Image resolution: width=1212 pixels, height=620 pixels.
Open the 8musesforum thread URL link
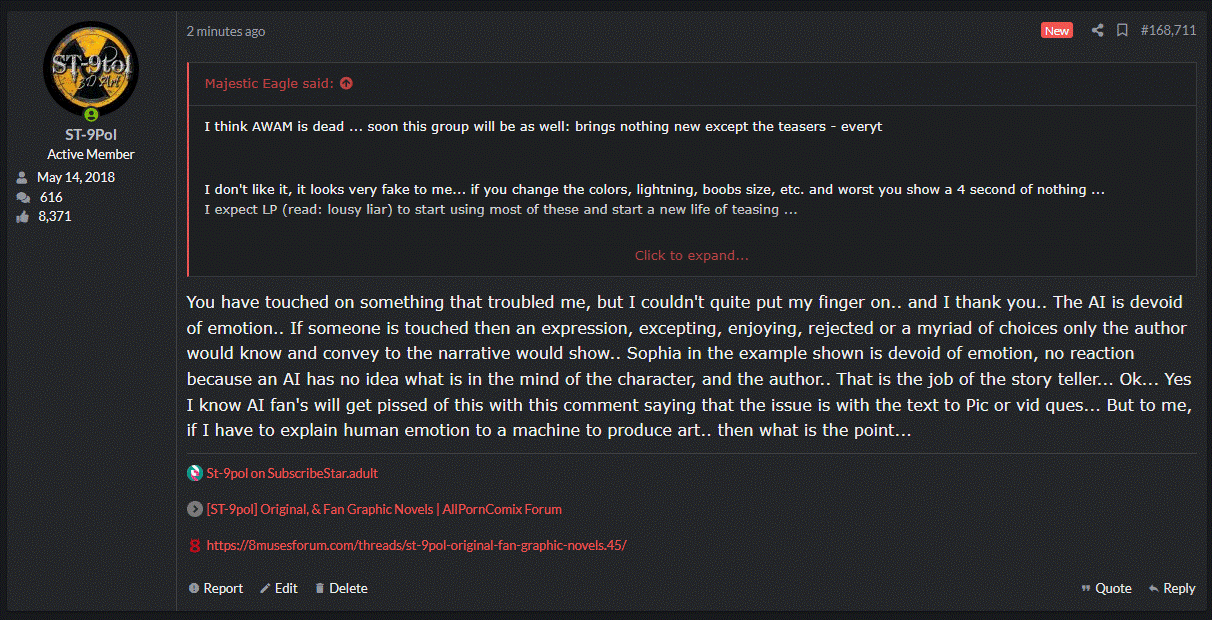(x=416, y=546)
